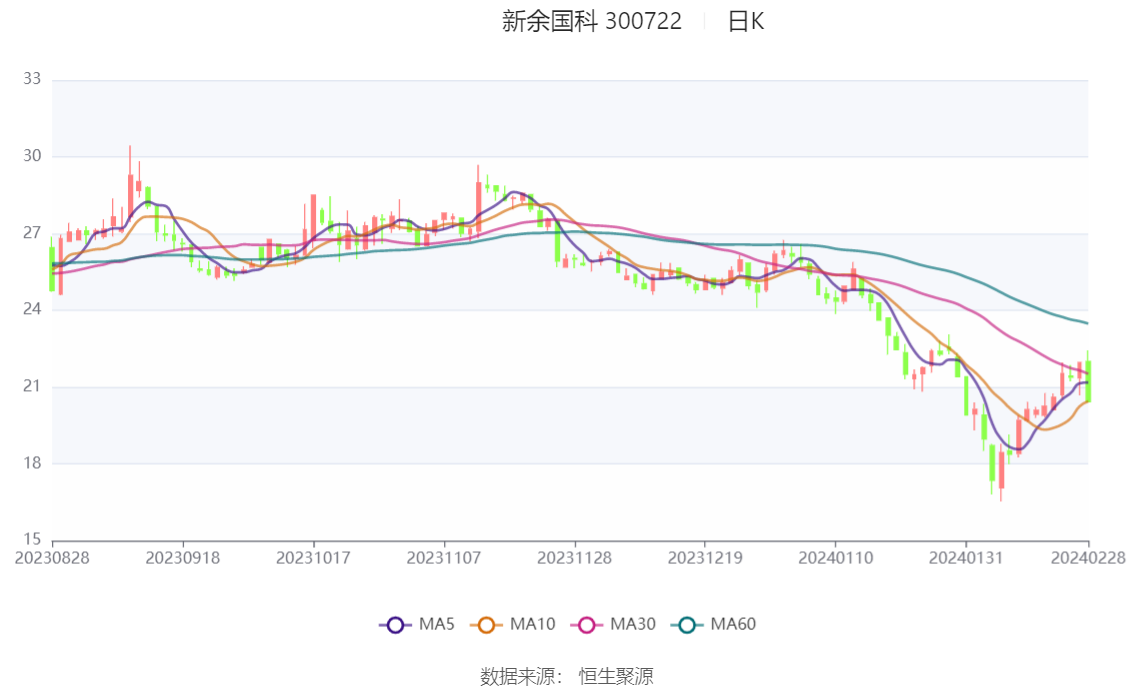Screen dimensions: 1134x689
Task: Toggle the MA30 legend series
Action: (x=613, y=625)
